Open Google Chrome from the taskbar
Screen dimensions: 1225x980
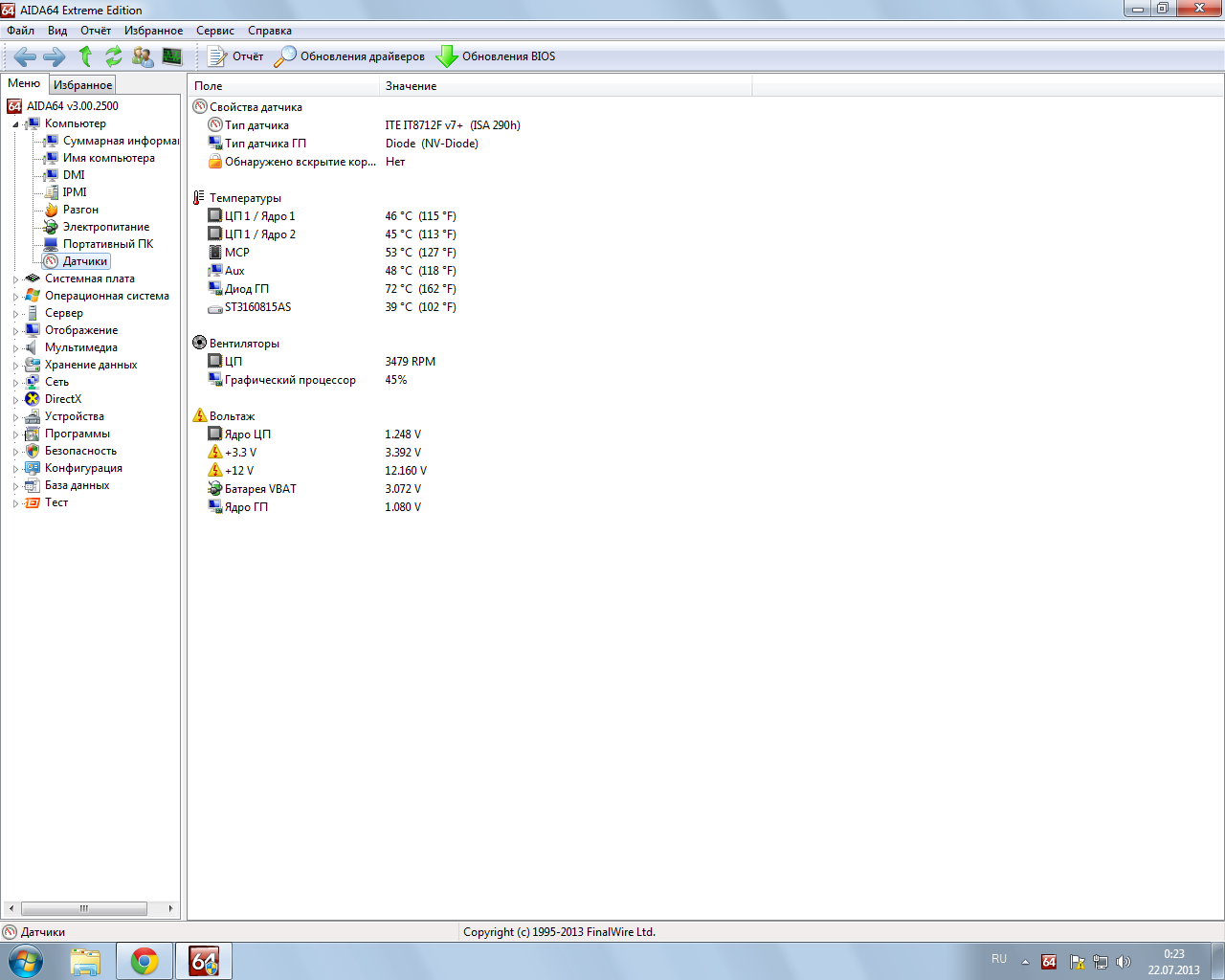145,961
